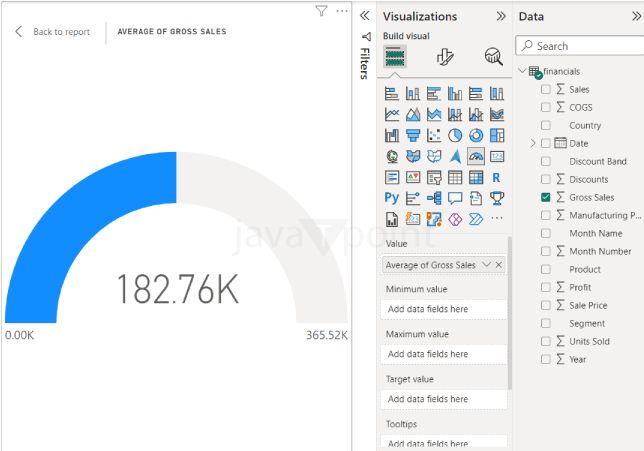This screenshot has width=644, height=451.
Task: Check the Country field checkbox
Action: (545, 125)
